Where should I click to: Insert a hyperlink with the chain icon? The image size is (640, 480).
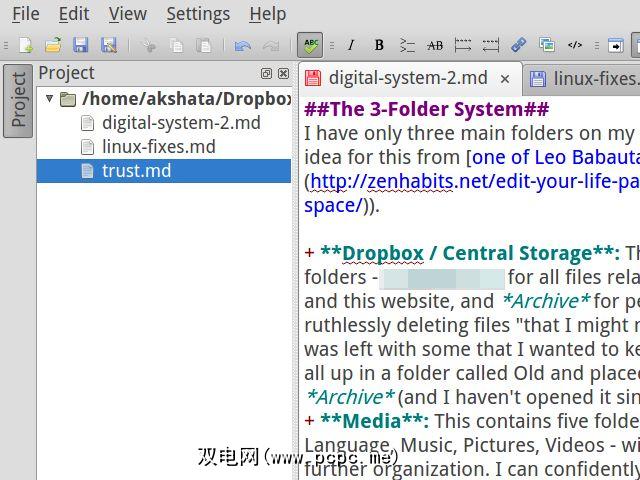(x=518, y=44)
